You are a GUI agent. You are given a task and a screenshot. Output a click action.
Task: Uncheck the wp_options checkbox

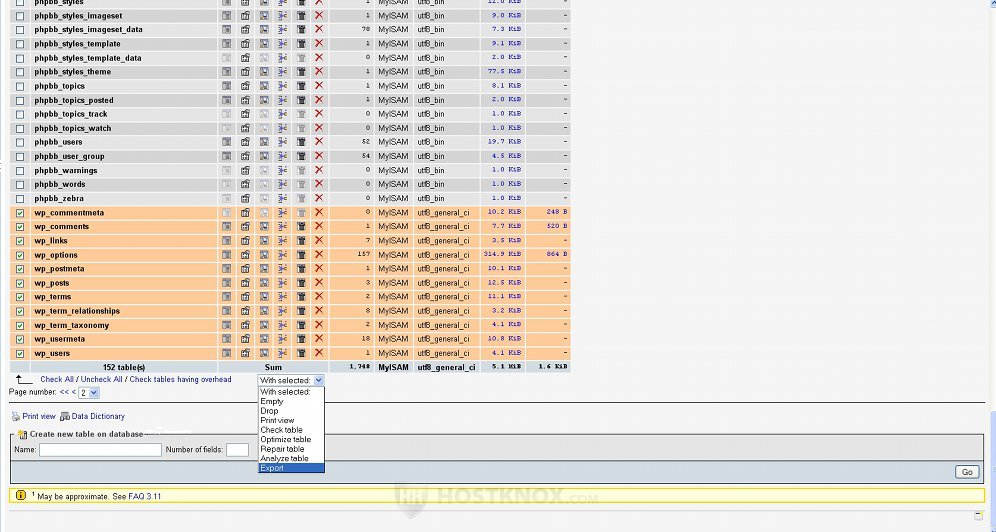(20, 255)
